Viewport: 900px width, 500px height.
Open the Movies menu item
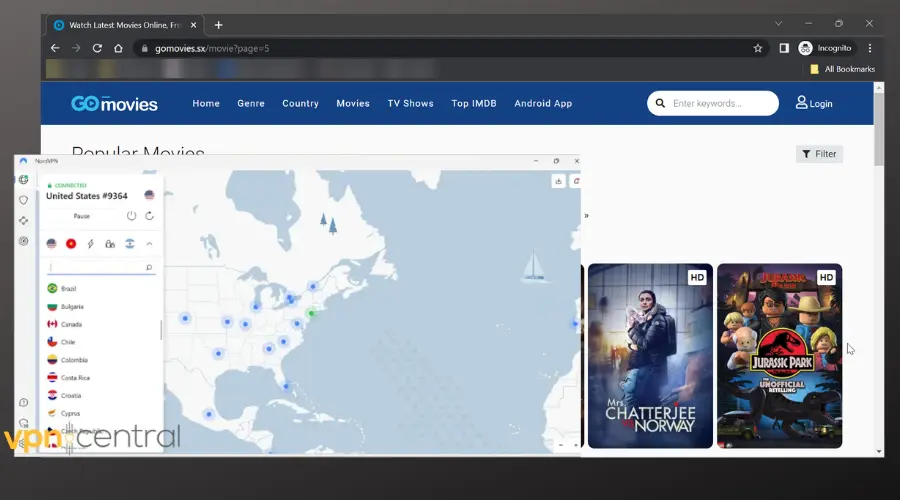tap(353, 103)
